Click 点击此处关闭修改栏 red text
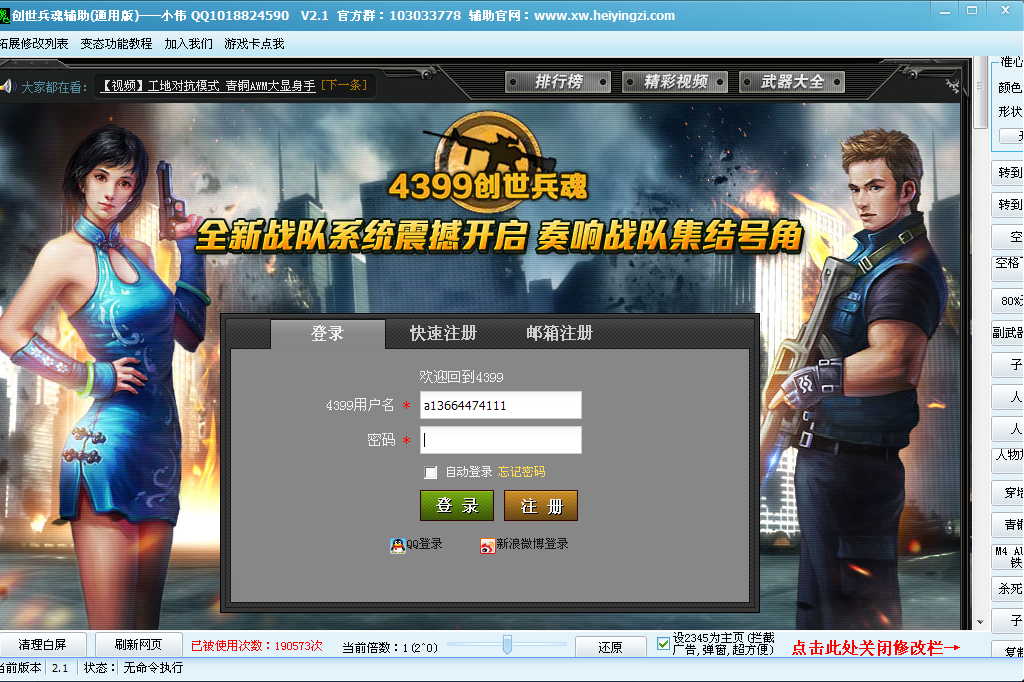The height and width of the screenshot is (682, 1024). (x=876, y=648)
